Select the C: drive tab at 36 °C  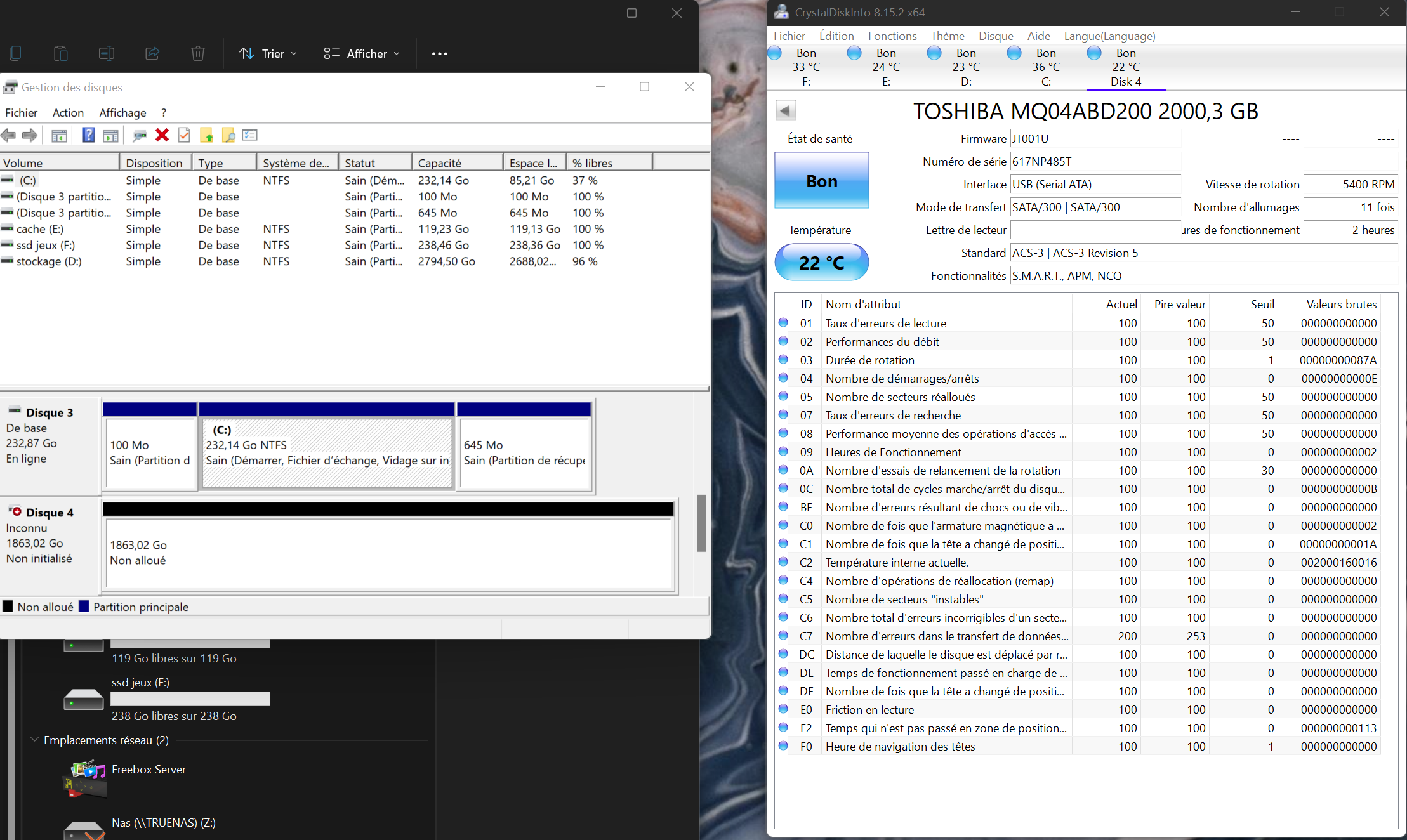(x=1045, y=67)
